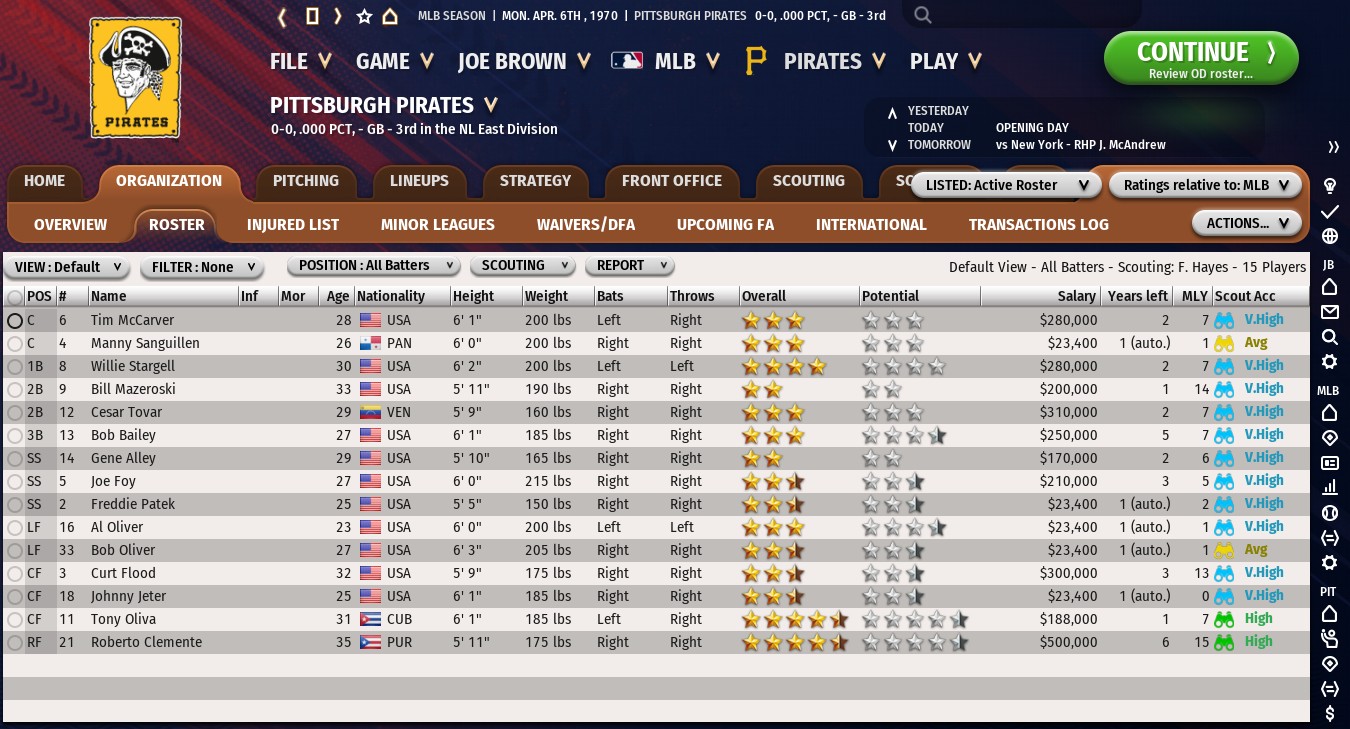
Task: Open the ACTIONS... dropdown
Action: [x=1246, y=223]
